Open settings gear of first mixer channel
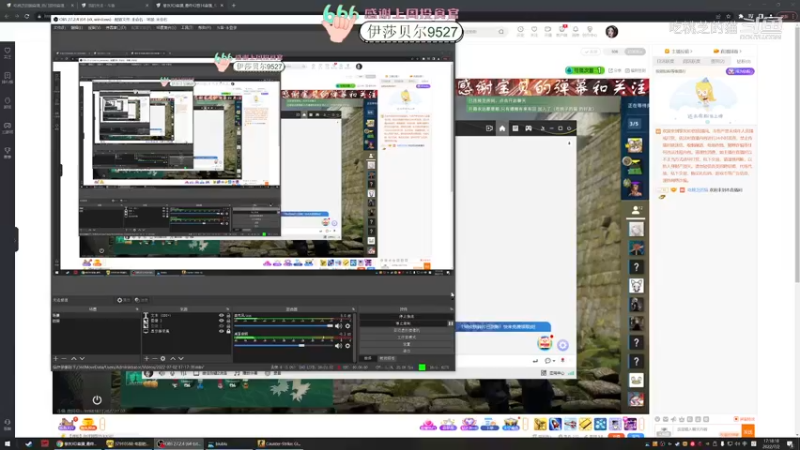The width and height of the screenshot is (800, 450). (347, 326)
